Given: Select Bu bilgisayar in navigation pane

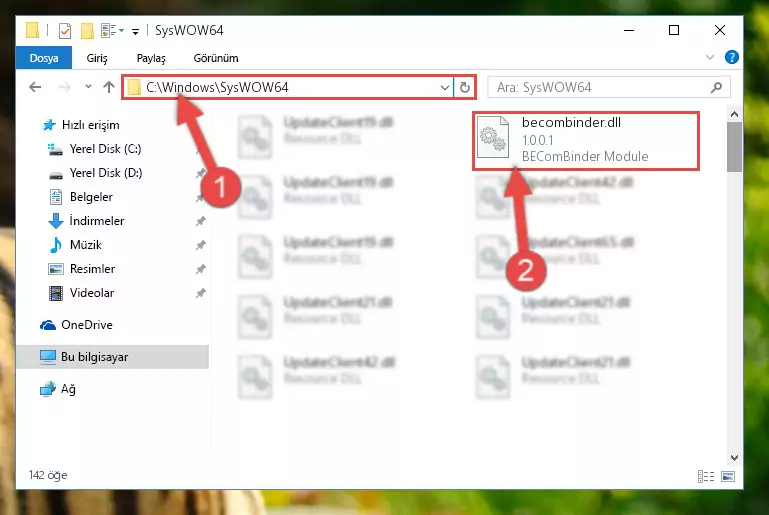Looking at the screenshot, I should click(112, 357).
